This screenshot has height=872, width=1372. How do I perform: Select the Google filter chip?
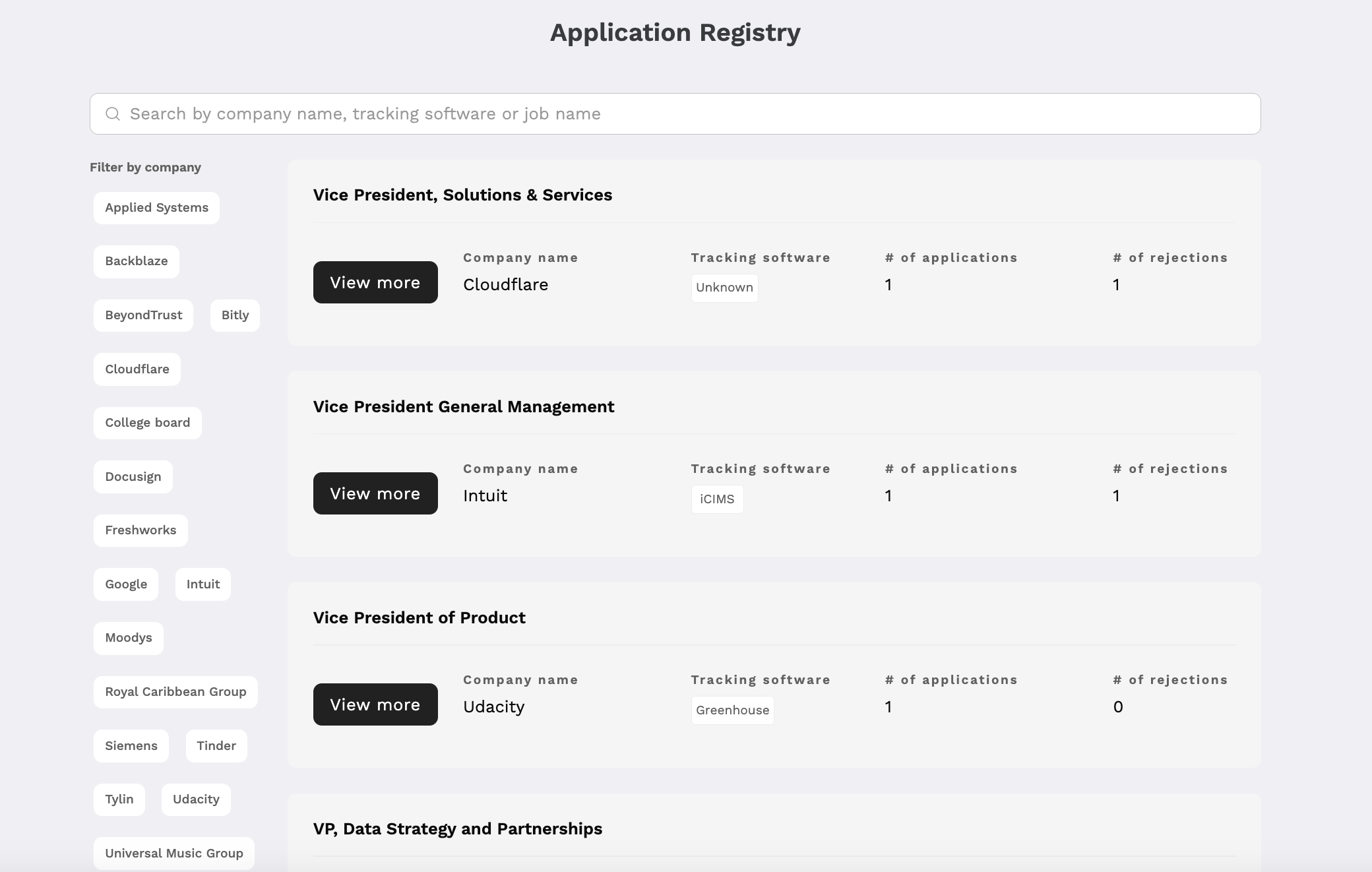pos(126,584)
